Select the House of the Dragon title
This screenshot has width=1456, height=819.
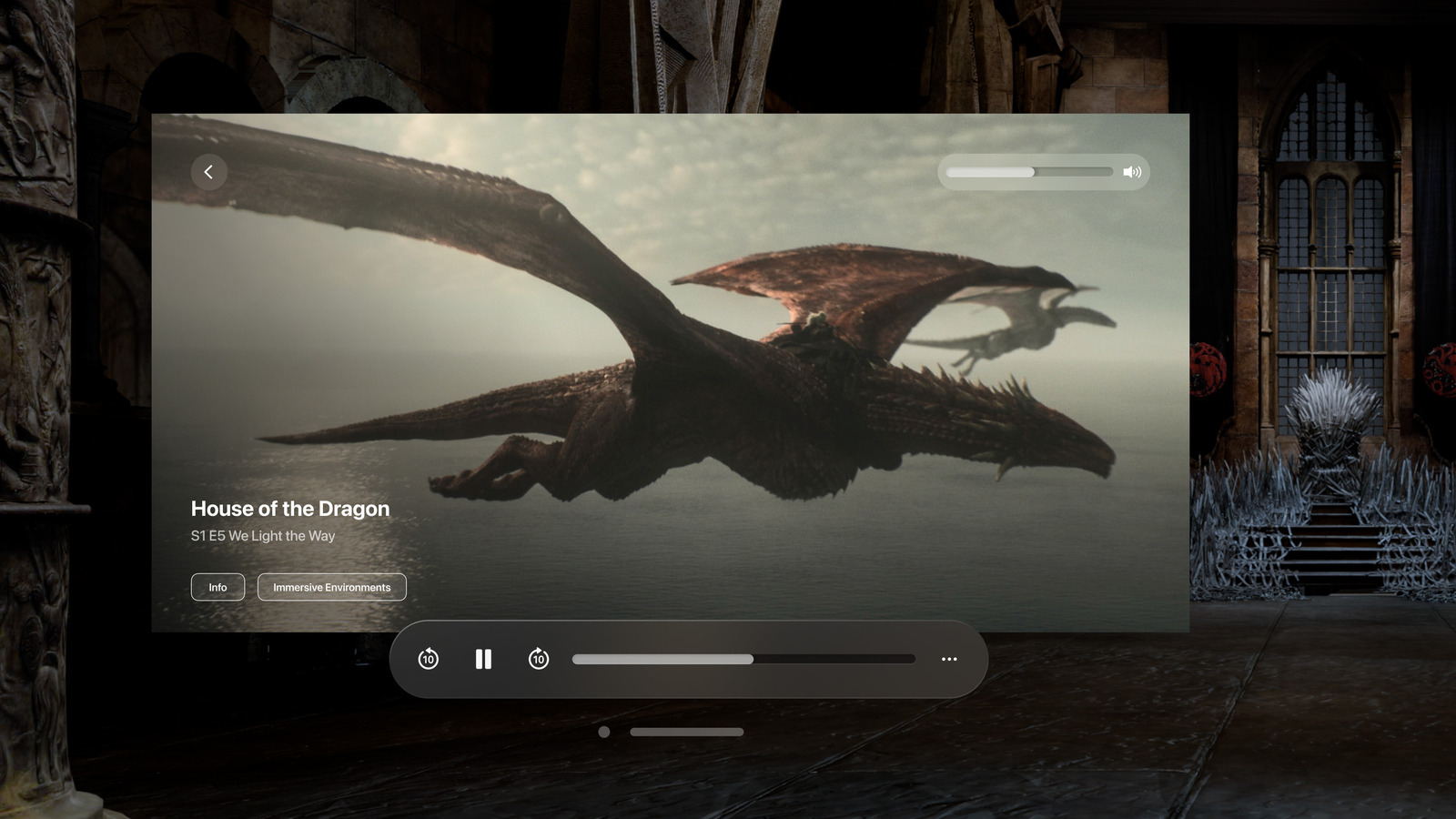(289, 509)
